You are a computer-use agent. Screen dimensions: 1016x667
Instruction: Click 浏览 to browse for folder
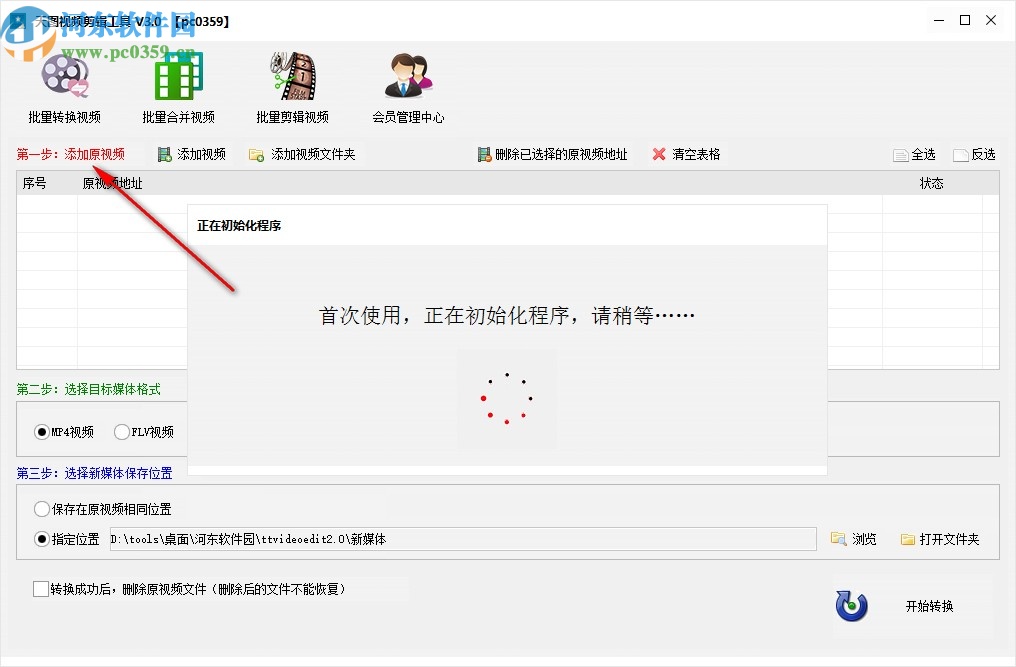click(x=854, y=539)
